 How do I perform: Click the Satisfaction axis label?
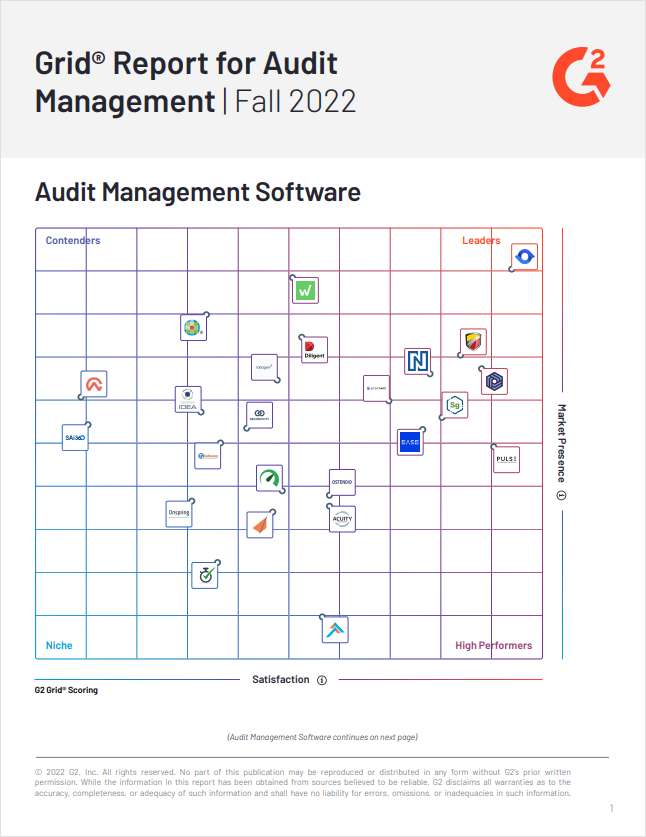click(x=281, y=680)
